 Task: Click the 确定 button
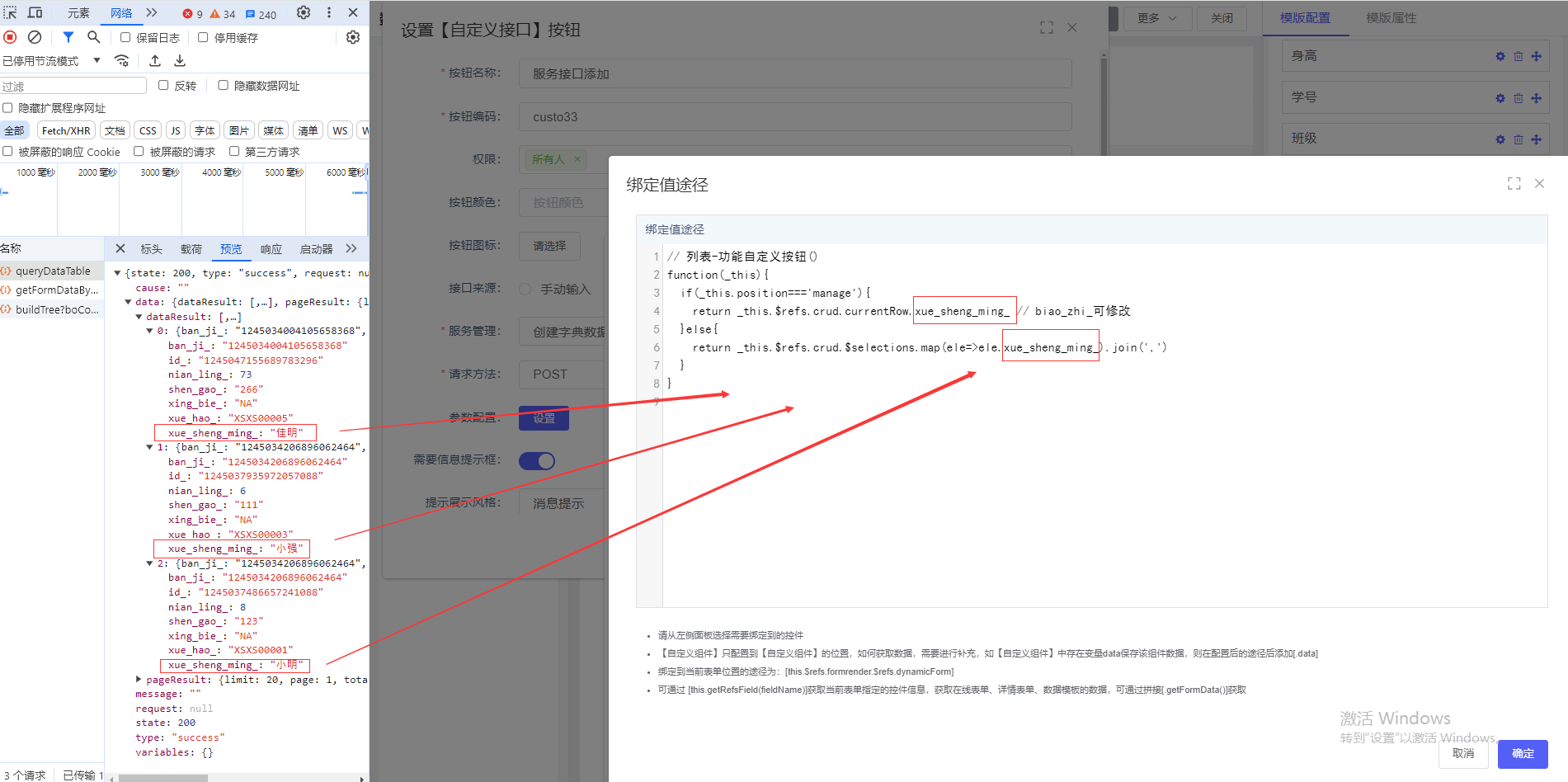tap(1522, 753)
